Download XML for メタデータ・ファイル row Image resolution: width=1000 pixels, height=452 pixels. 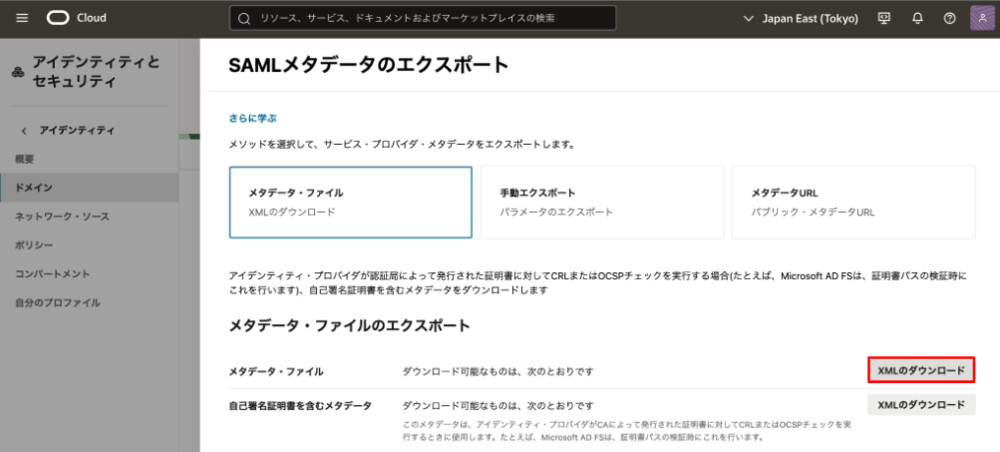tap(921, 370)
